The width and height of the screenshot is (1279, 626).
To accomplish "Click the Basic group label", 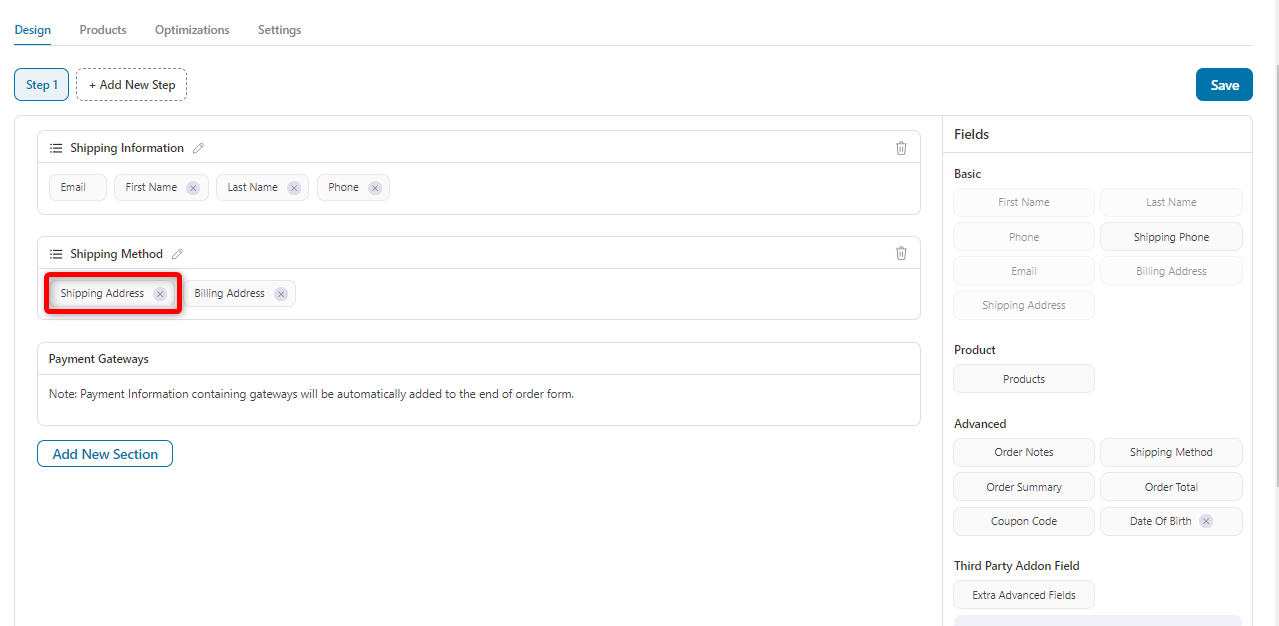I will tap(967, 174).
